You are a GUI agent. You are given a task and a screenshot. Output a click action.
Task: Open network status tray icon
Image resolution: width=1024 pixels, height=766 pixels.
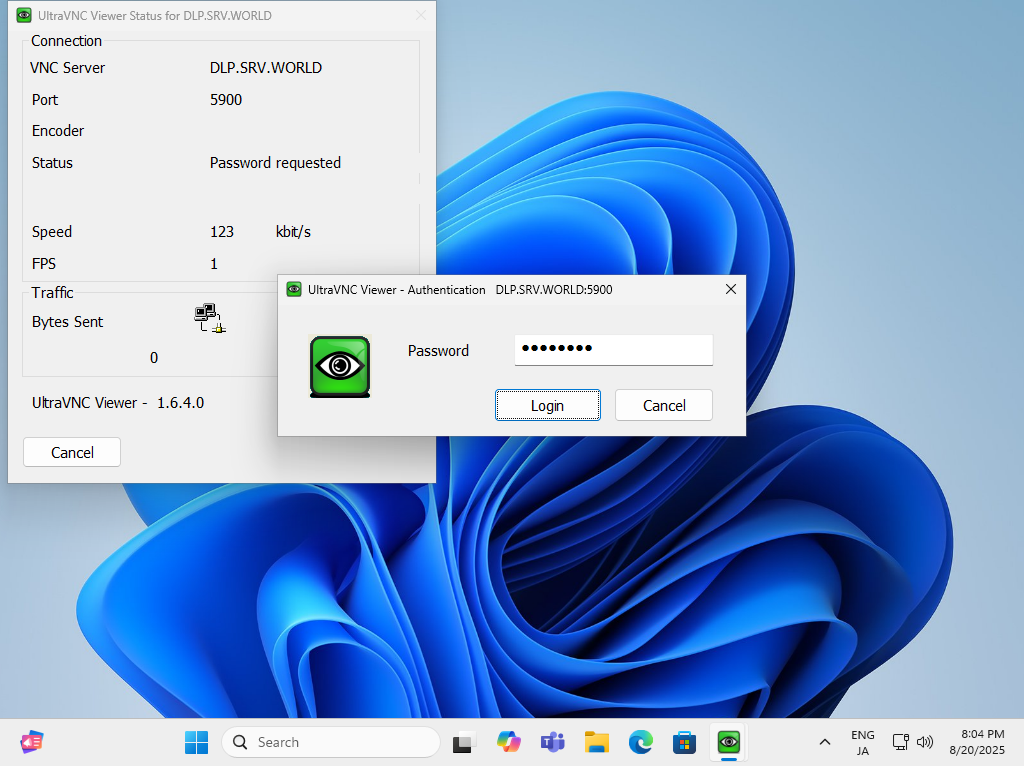(901, 742)
